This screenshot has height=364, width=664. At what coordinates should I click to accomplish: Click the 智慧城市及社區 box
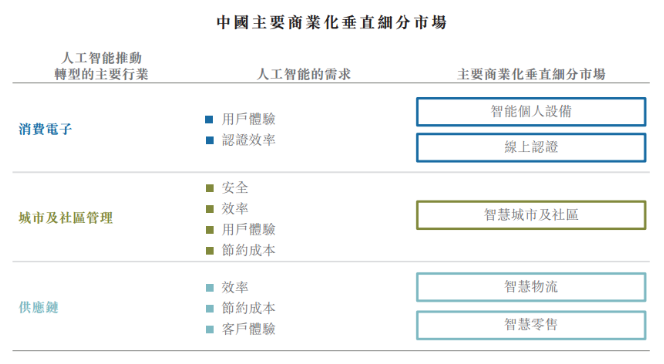coord(531,215)
